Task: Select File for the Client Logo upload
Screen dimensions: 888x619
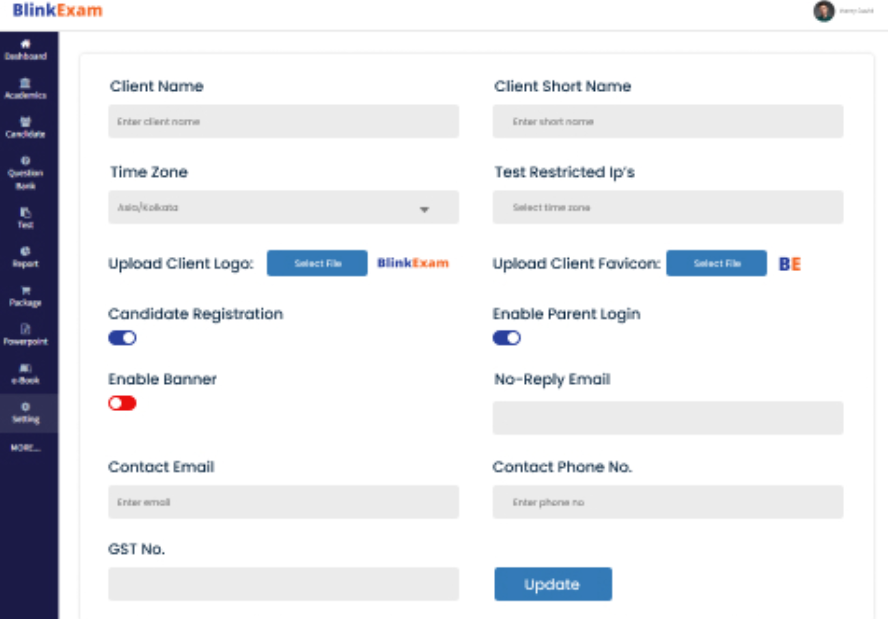Action: (316, 263)
